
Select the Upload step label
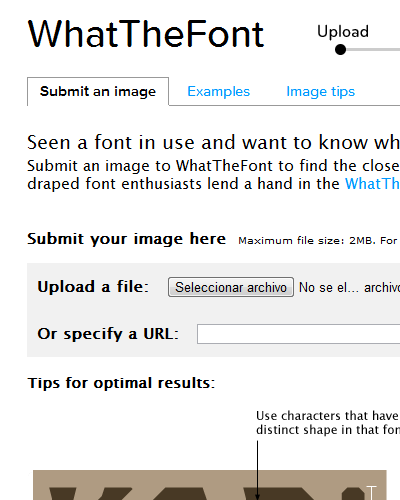(x=343, y=32)
